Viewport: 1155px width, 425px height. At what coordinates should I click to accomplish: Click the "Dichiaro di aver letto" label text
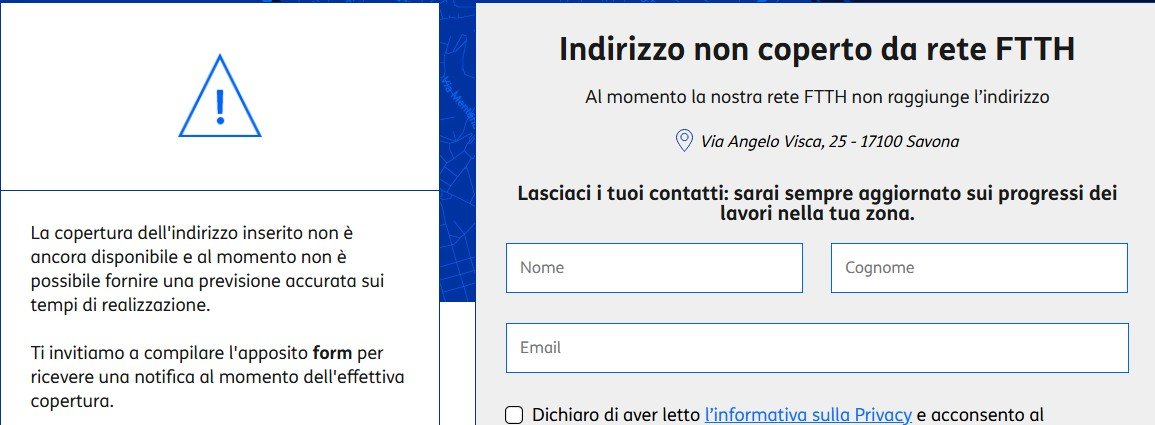click(x=615, y=414)
